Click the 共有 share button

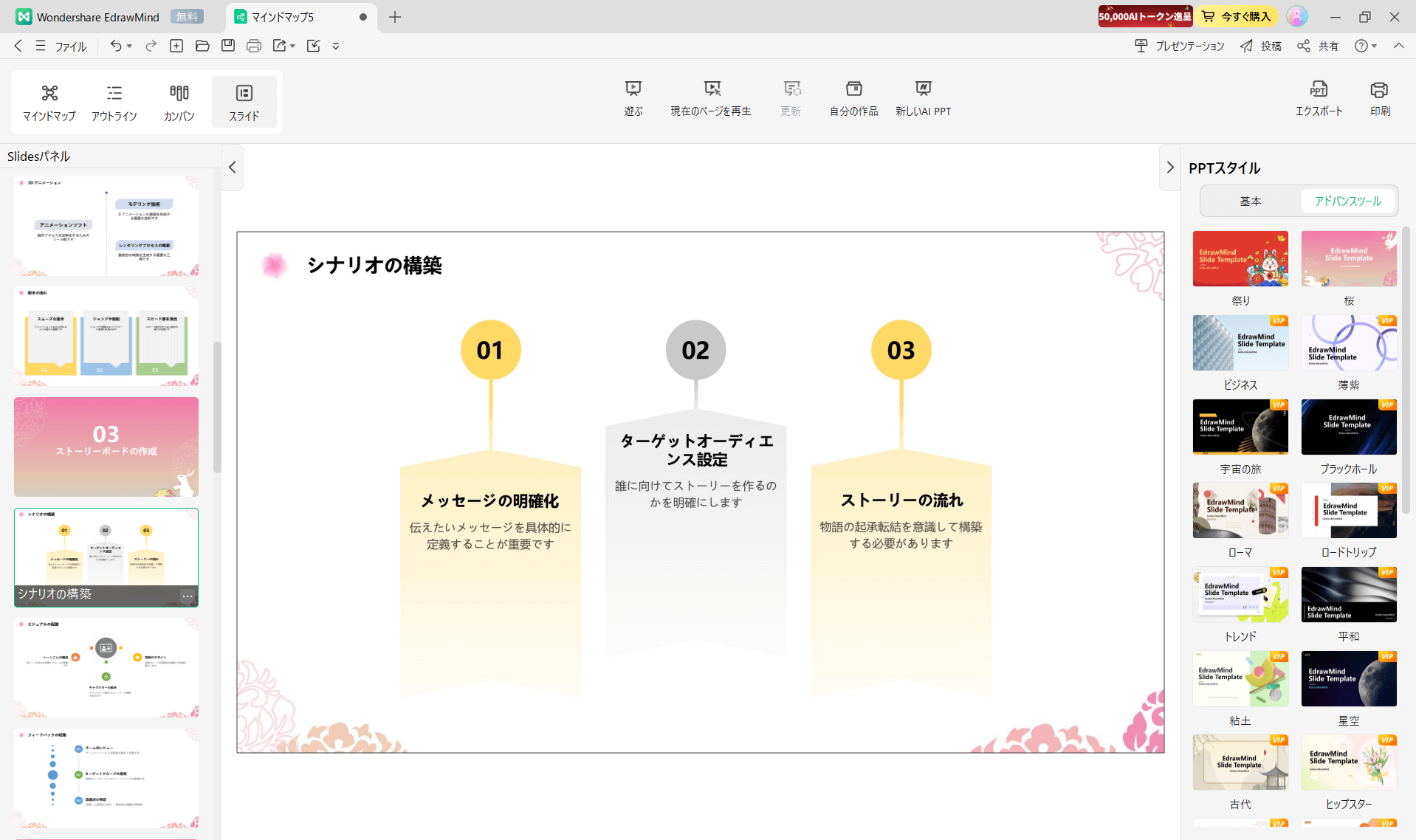click(x=1319, y=46)
